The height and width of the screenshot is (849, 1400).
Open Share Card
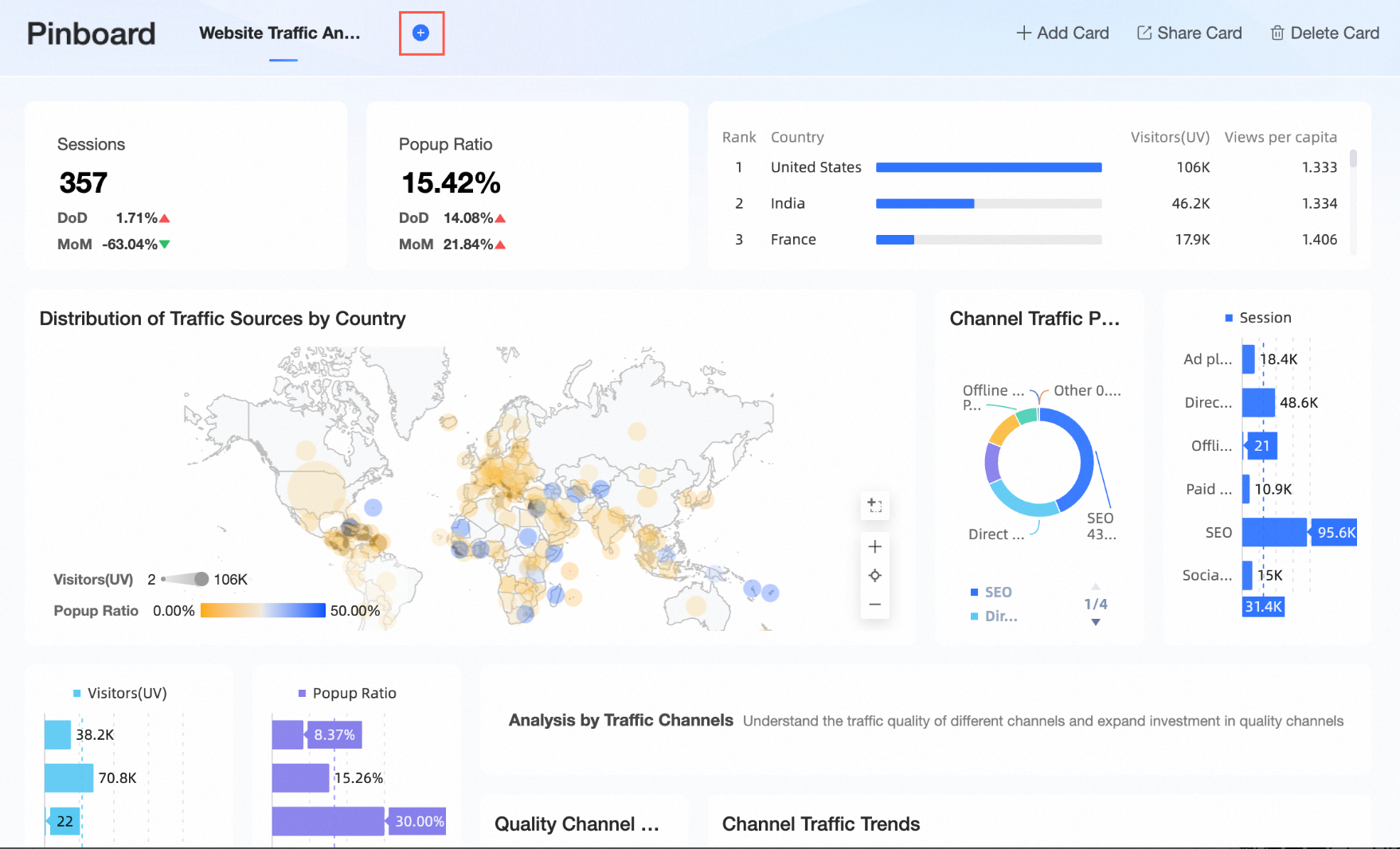[1189, 33]
